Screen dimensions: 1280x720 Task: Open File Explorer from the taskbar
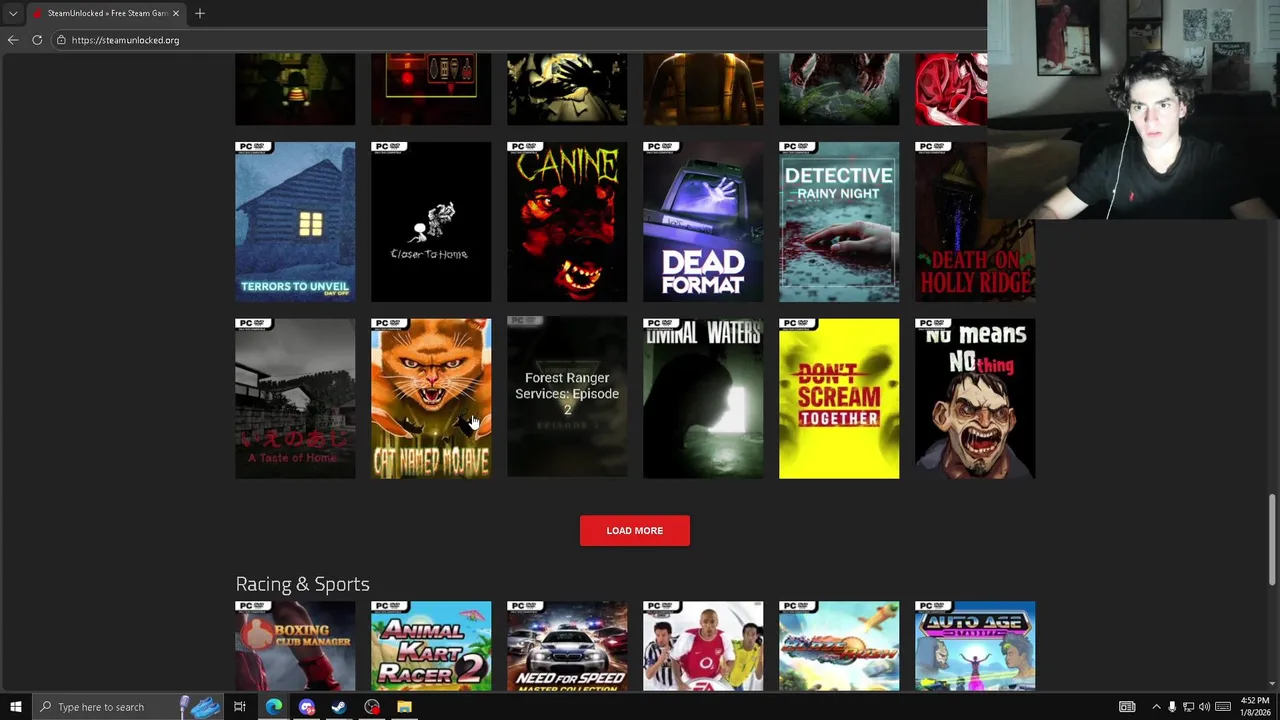point(404,707)
